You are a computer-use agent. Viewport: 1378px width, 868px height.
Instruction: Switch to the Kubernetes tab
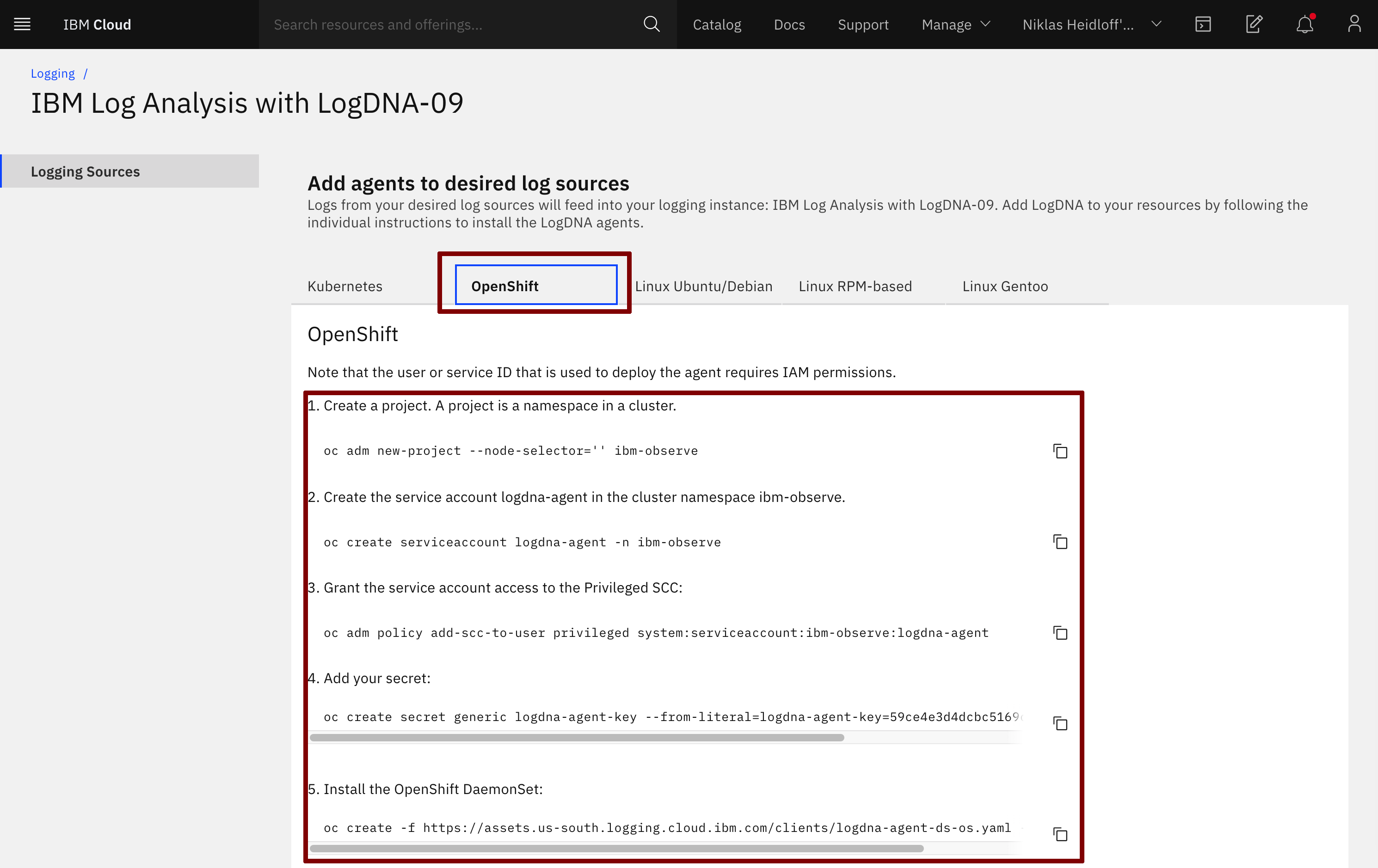tap(345, 286)
